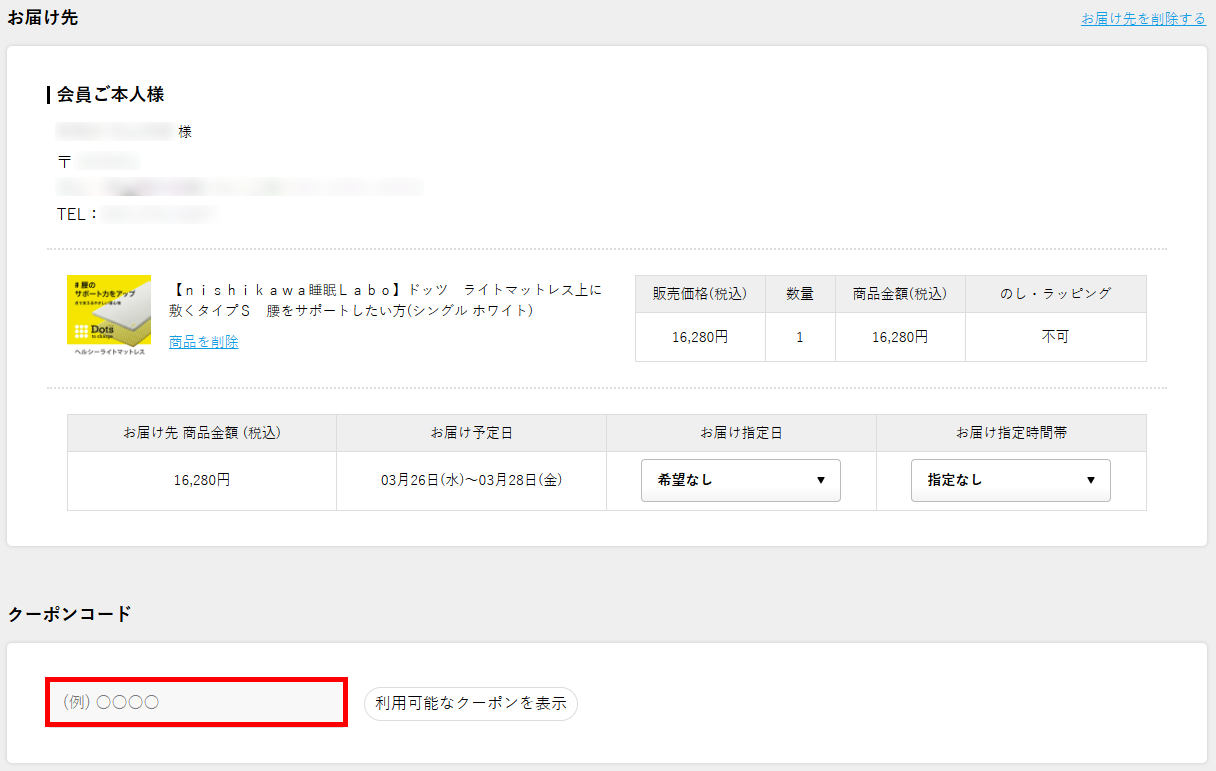Click the お届け先 section heading
This screenshot has width=1216, height=771.
coord(42,18)
